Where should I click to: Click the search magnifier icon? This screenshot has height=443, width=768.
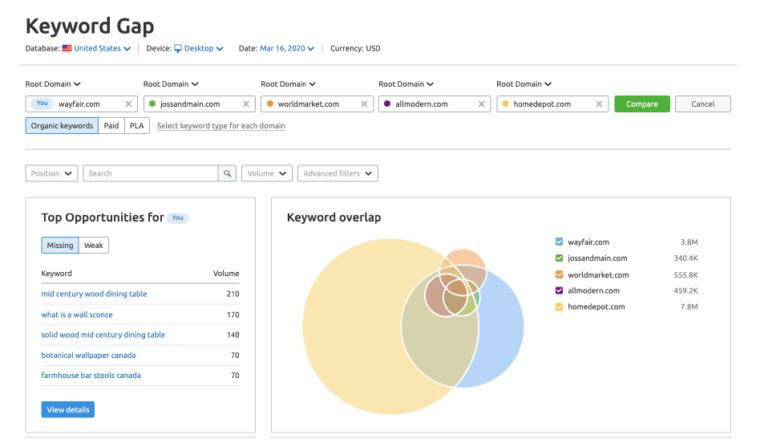click(x=228, y=173)
